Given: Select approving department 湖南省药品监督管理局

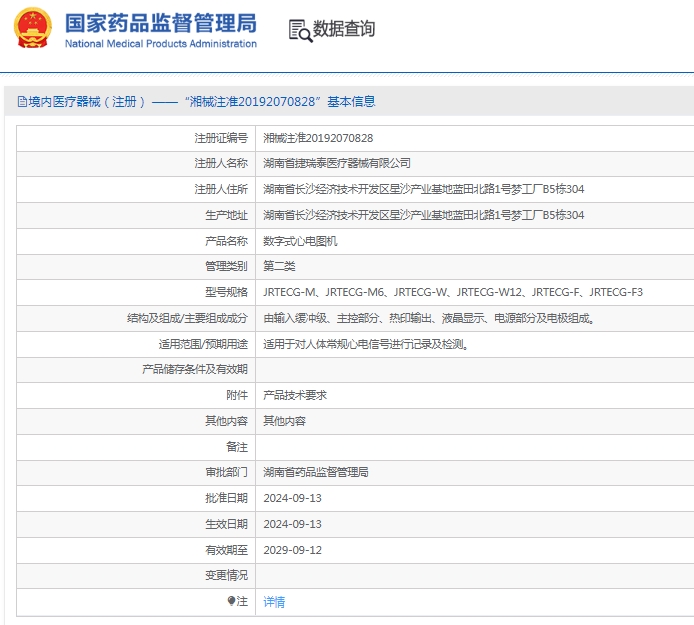Looking at the screenshot, I should click(x=316, y=472).
